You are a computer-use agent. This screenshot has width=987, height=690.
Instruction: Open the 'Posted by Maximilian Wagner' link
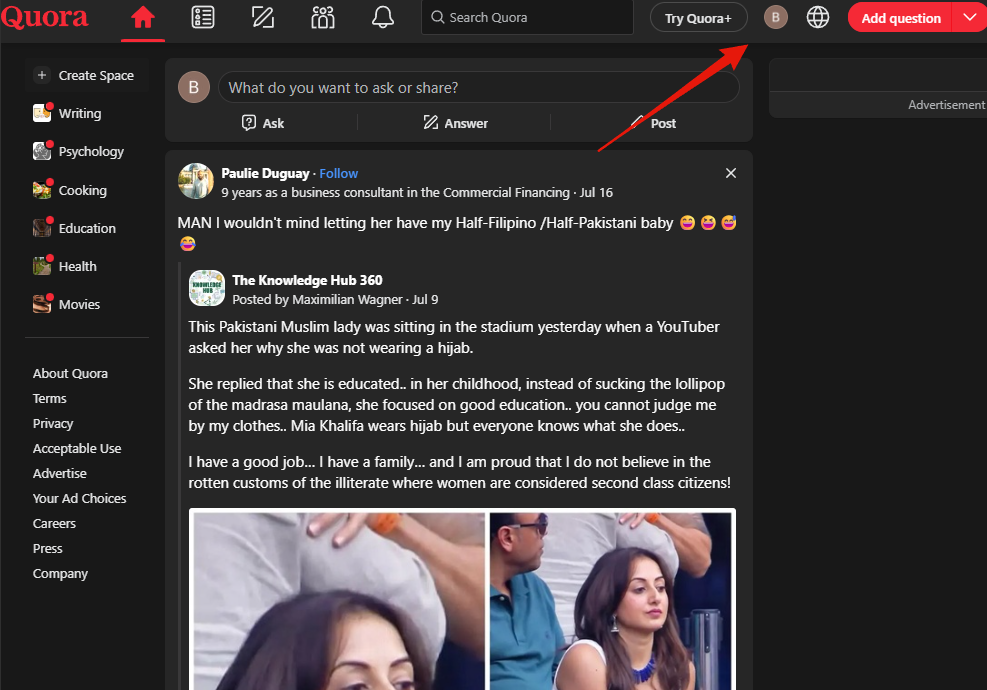pos(317,300)
